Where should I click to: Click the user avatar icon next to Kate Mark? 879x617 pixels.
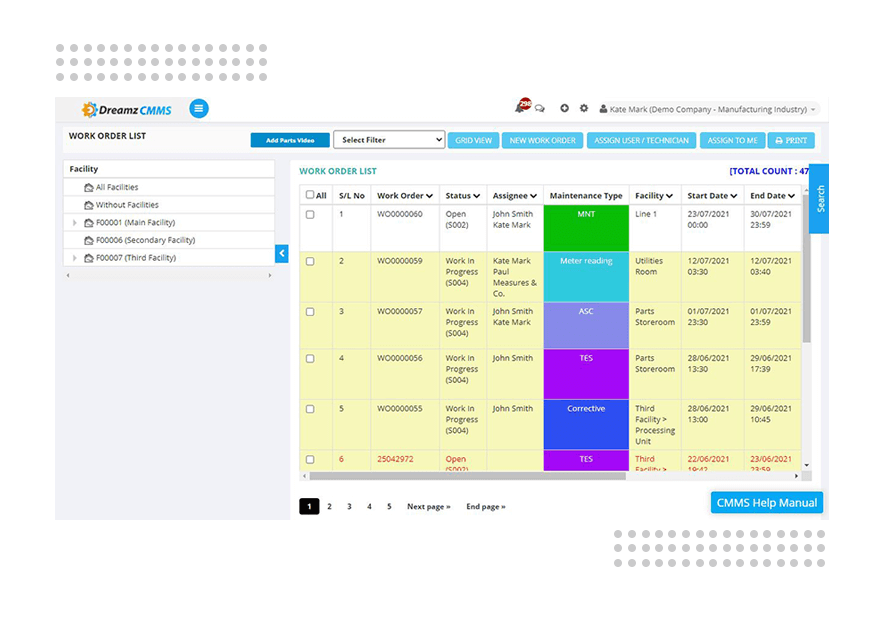coord(602,108)
